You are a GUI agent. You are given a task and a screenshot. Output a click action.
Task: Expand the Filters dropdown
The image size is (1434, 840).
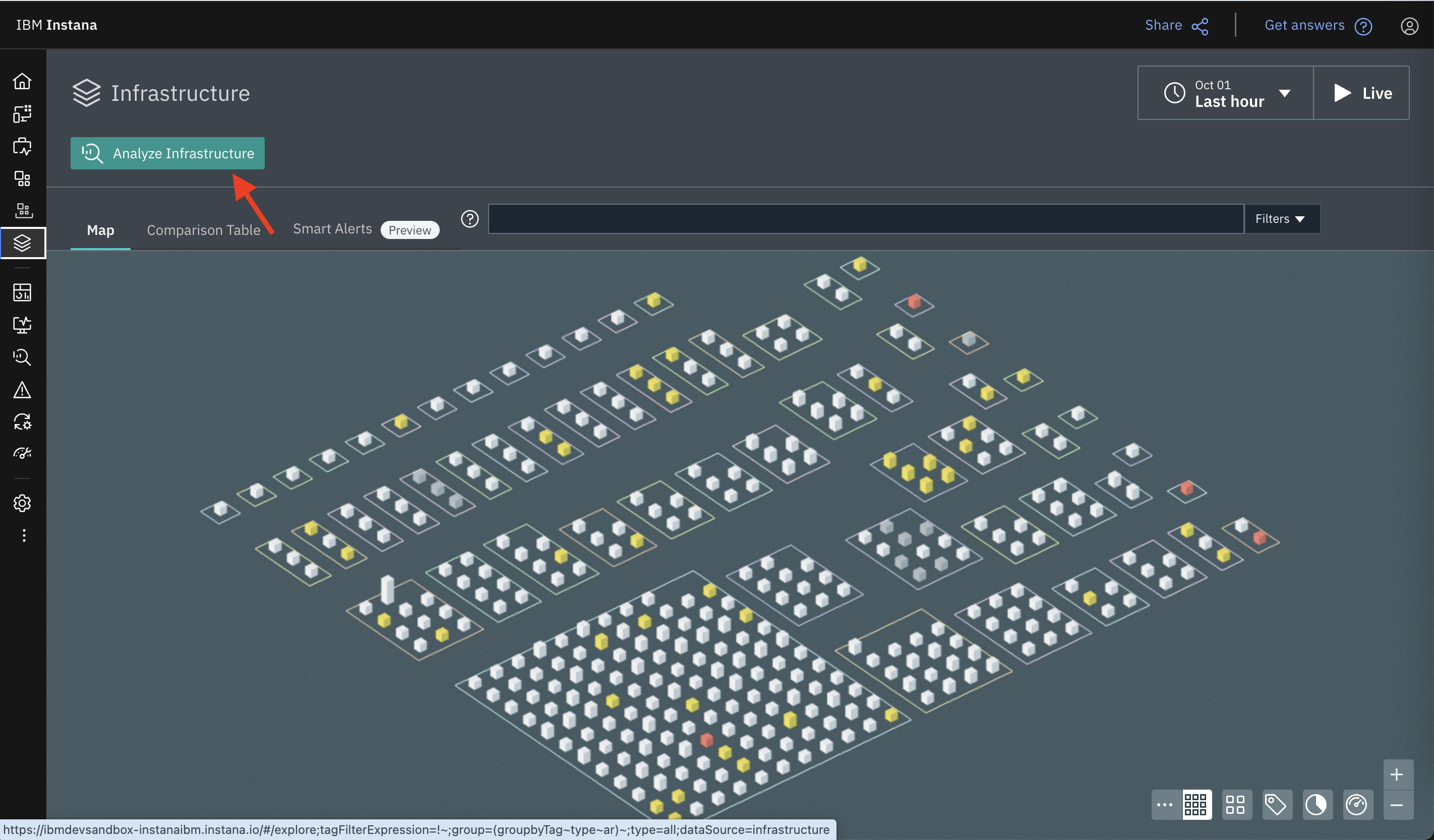pyautogui.click(x=1281, y=218)
